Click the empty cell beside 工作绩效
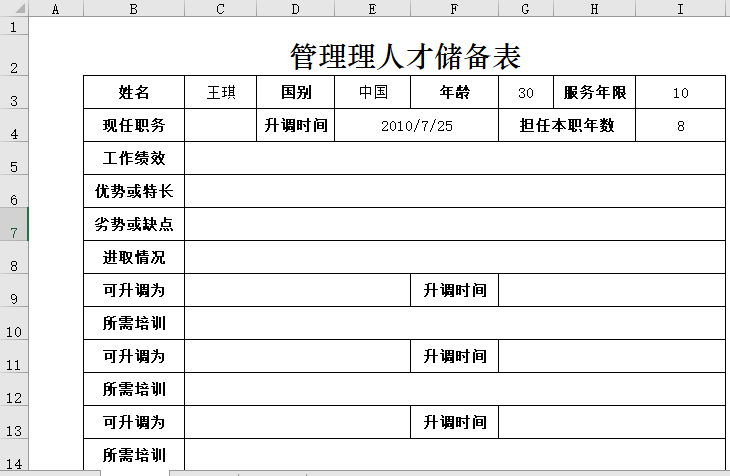 [454, 158]
